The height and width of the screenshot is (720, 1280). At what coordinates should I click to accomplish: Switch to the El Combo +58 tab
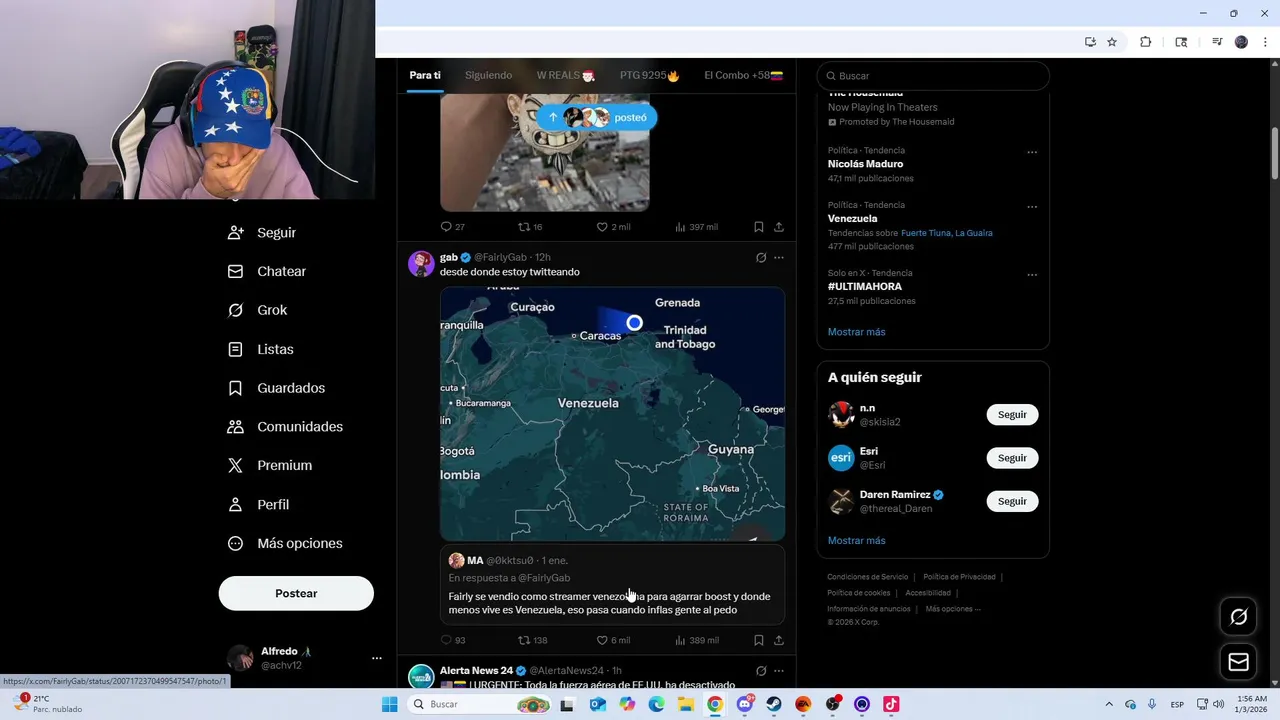[743, 75]
